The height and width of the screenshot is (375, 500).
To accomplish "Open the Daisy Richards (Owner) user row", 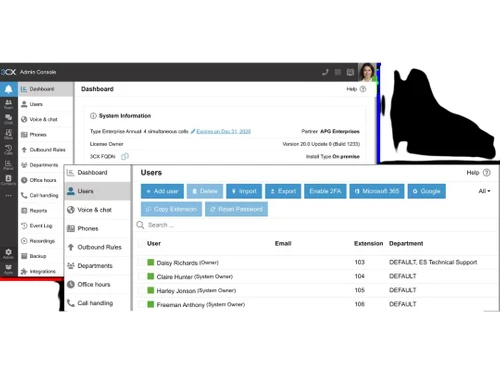I will pos(317,262).
